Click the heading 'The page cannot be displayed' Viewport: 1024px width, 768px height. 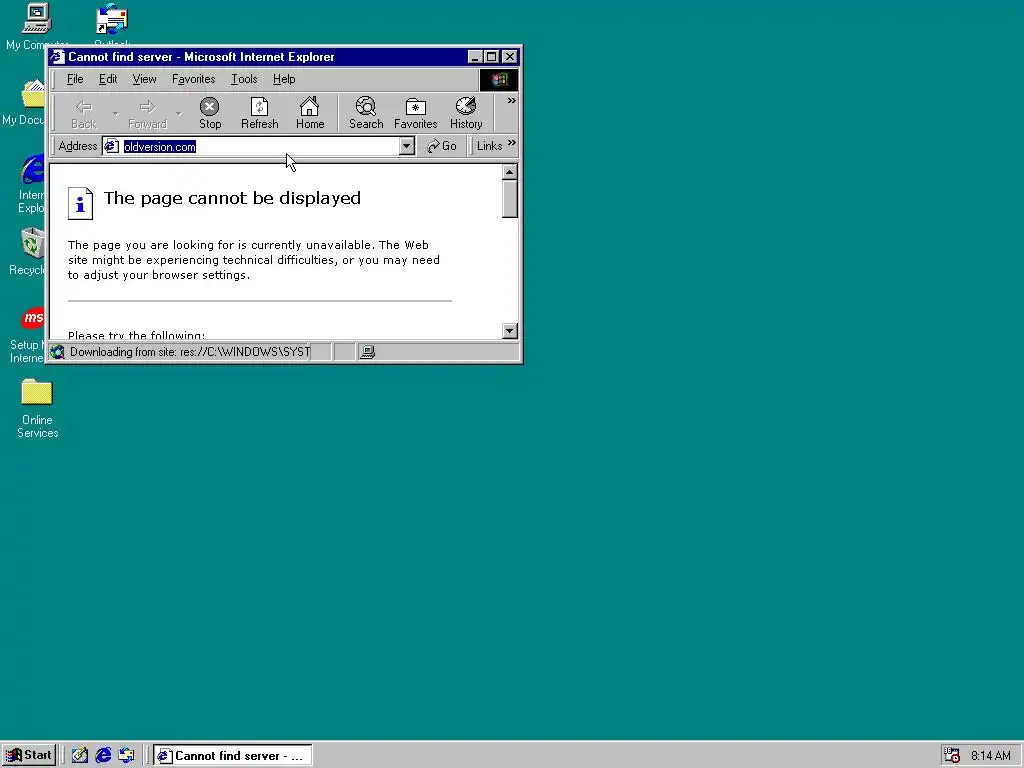click(x=232, y=198)
